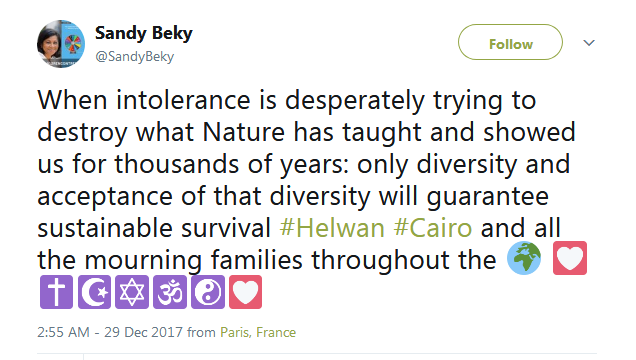Click the star and crescent emoji

(x=94, y=292)
